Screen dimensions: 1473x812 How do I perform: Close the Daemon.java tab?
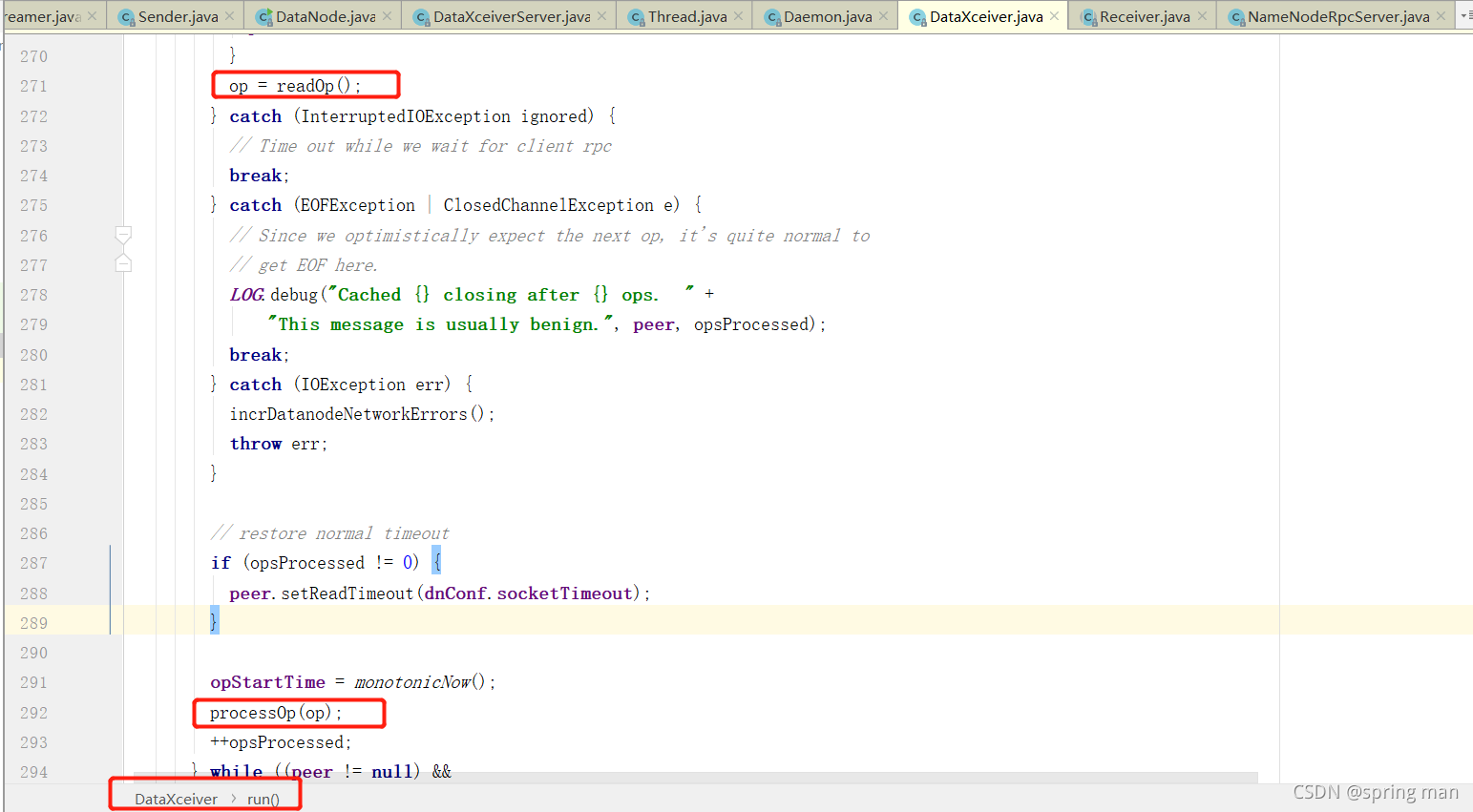883,16
